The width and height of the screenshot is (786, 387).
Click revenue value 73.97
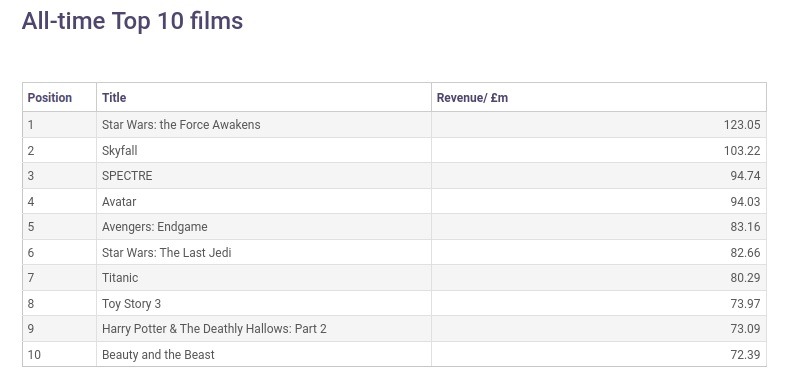pyautogui.click(x=745, y=304)
